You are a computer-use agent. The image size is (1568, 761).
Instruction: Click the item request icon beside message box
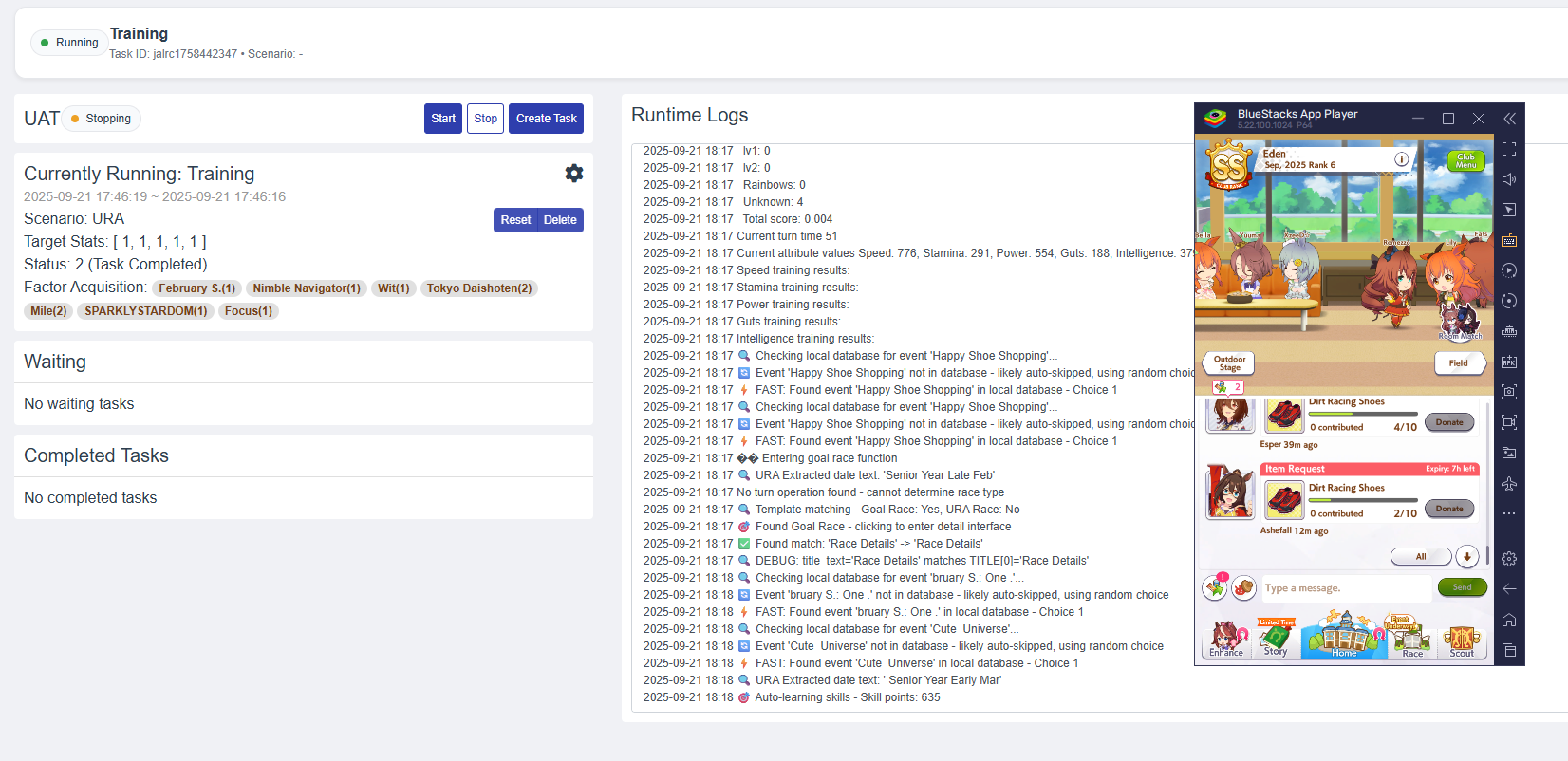(x=1215, y=587)
